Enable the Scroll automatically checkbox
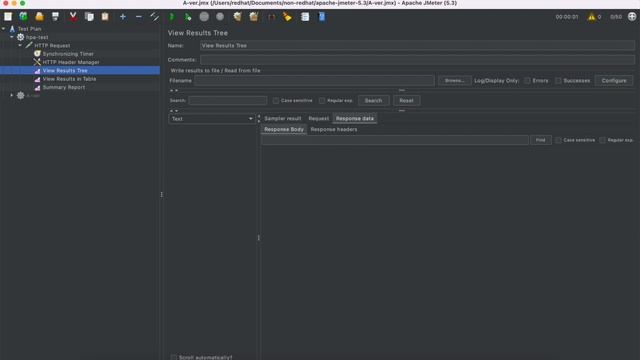This screenshot has height=360, width=640. coord(174,358)
